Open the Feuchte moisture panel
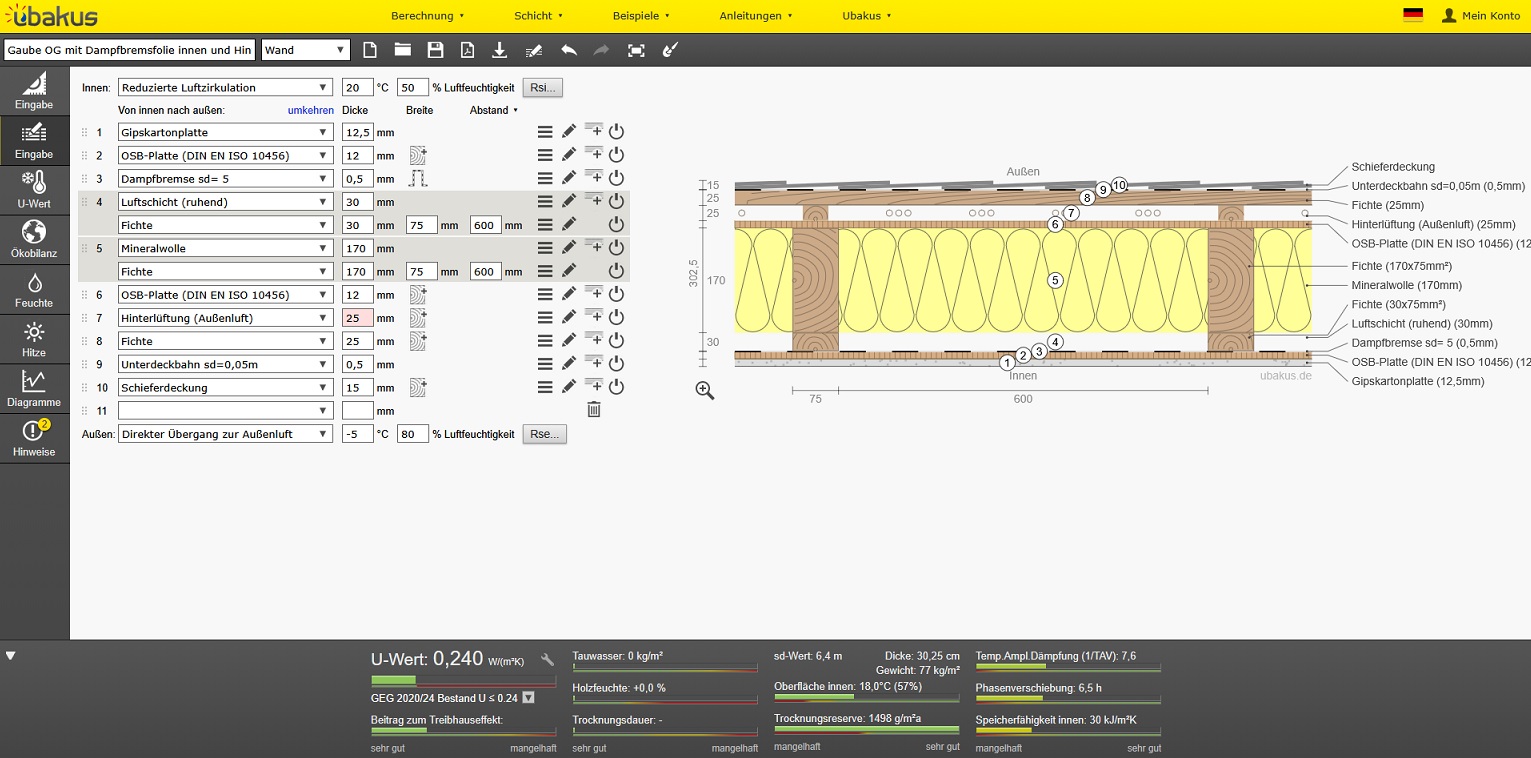1531x758 pixels. 34,290
